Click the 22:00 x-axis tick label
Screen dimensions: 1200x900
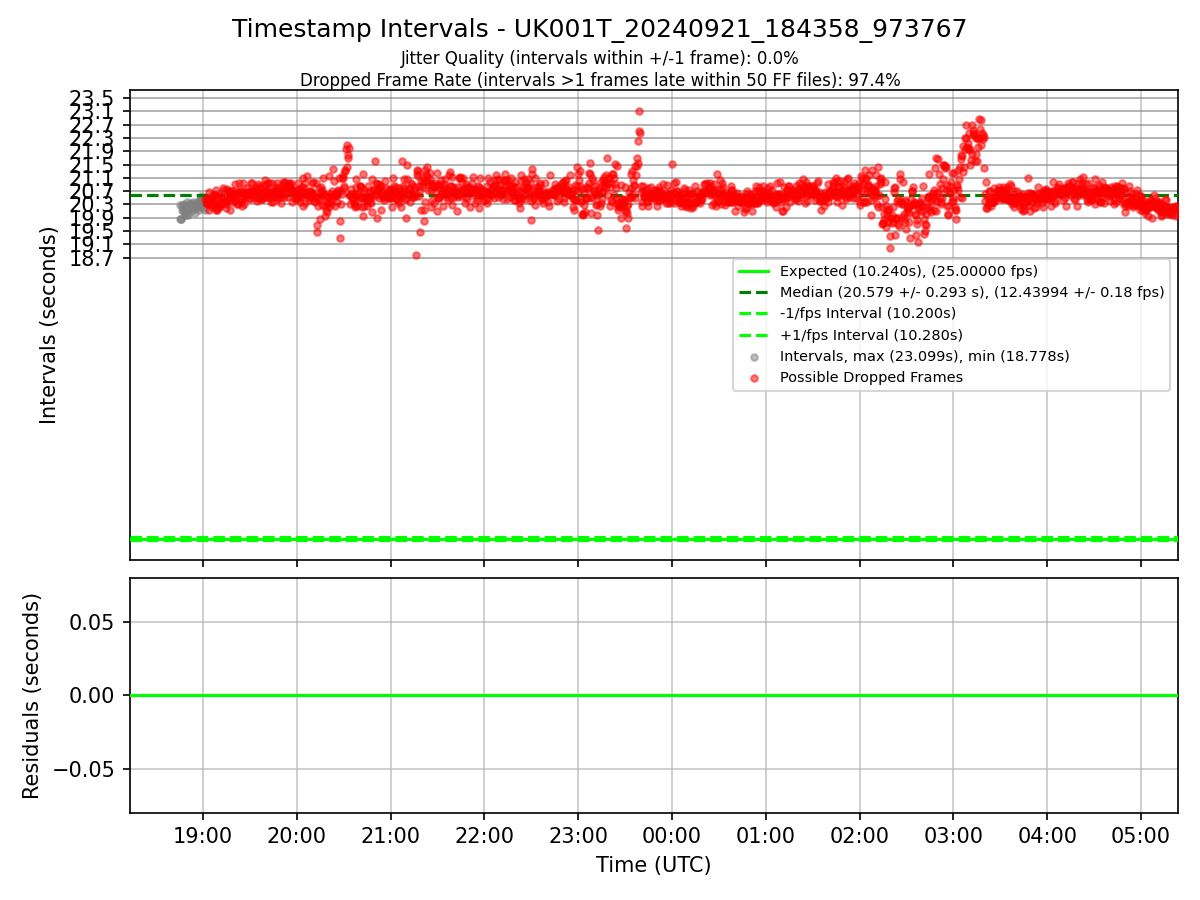[484, 834]
